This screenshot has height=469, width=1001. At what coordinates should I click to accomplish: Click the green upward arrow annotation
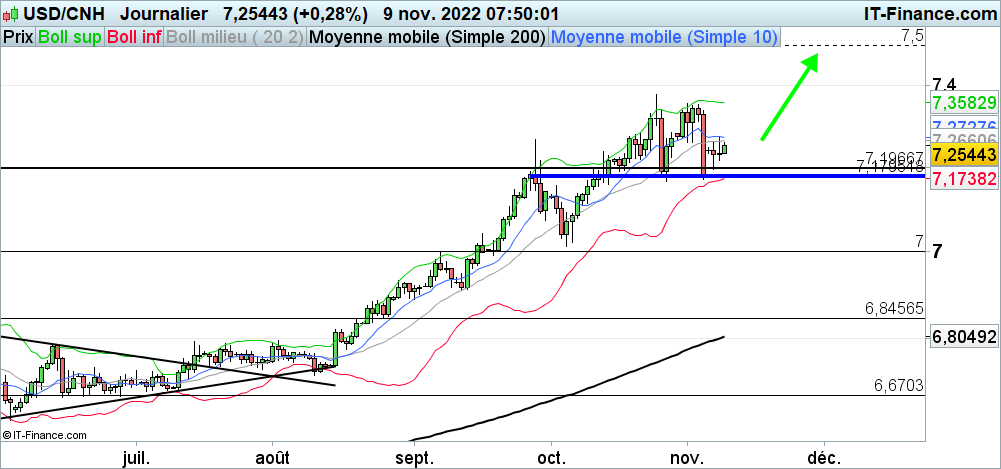tap(790, 97)
